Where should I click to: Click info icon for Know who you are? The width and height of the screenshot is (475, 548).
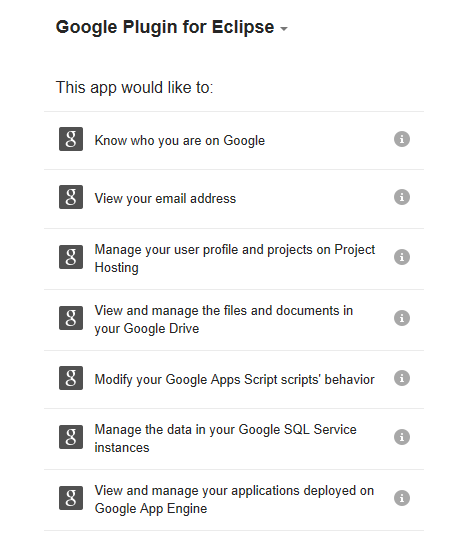402,139
